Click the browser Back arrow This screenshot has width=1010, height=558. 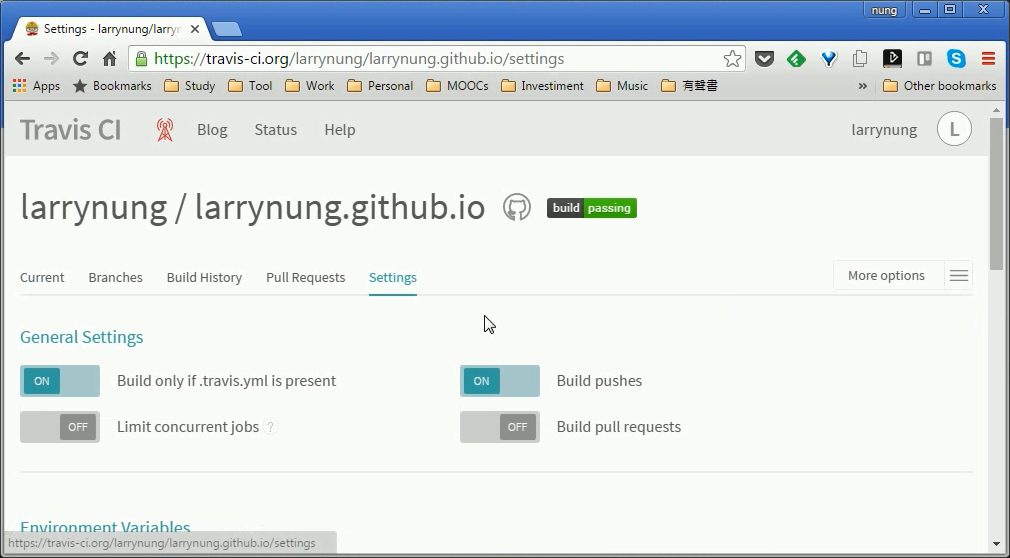[23, 59]
